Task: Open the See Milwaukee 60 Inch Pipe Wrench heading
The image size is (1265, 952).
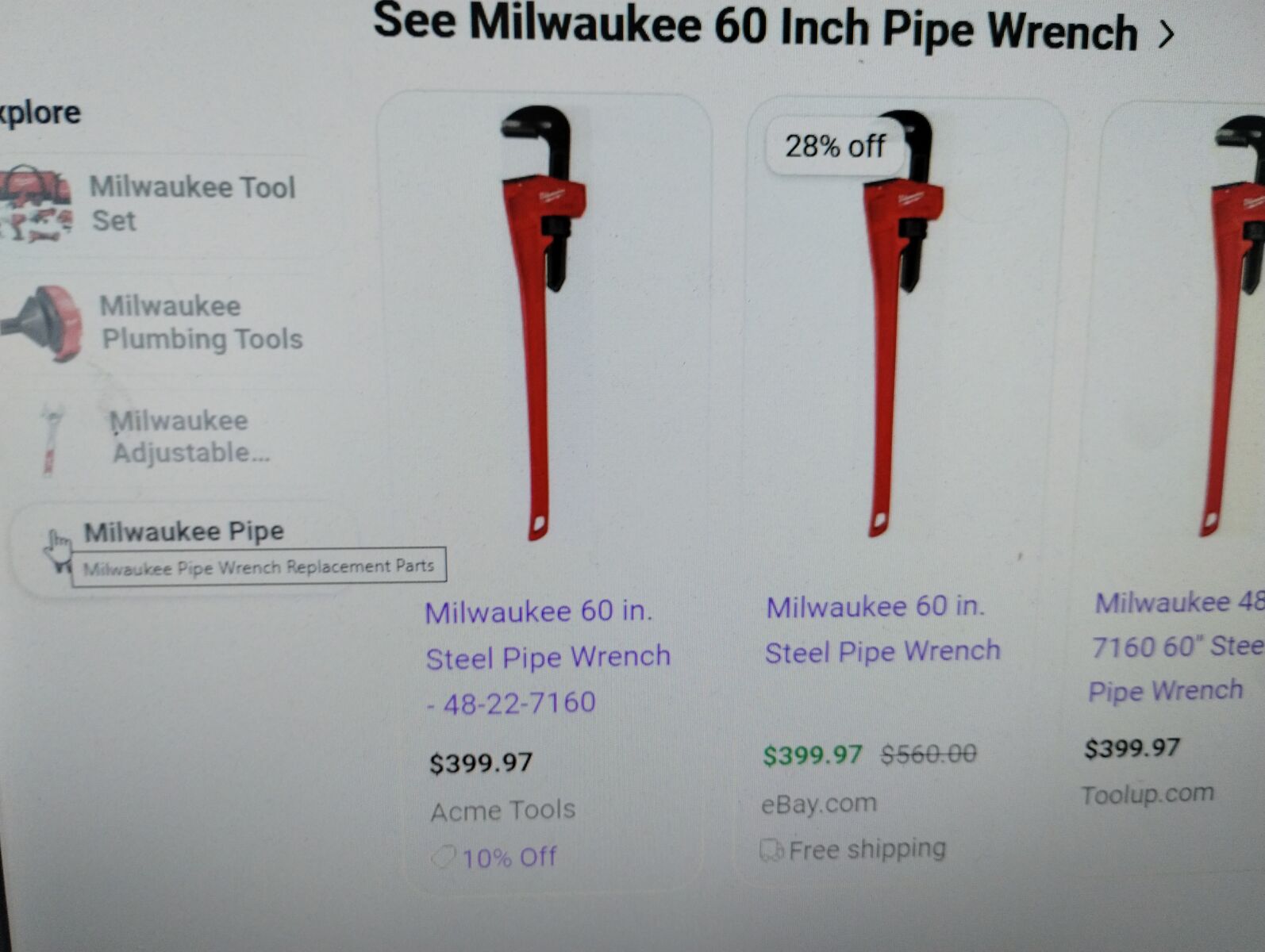Action: tap(755, 28)
